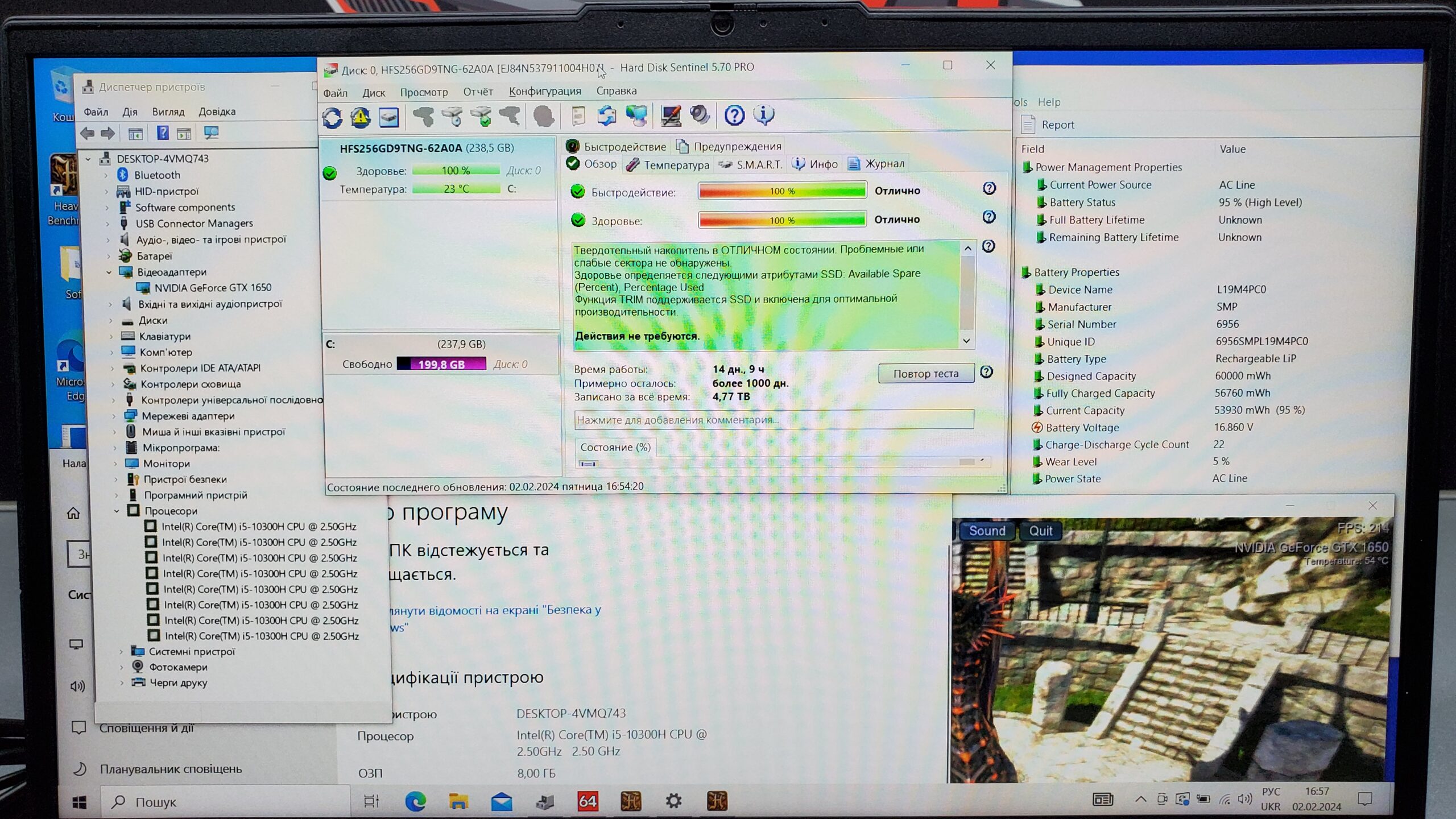
Task: Click the yellow warning triangle toolbar icon
Action: coord(361,117)
